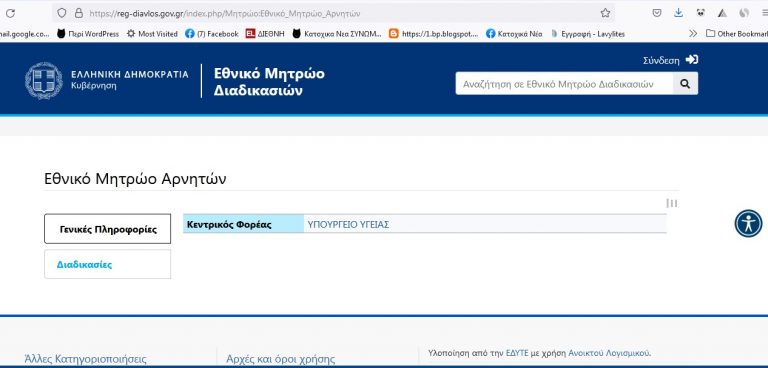Open the Εθνικό Μητρώο Διαδικασιών home title

[x=269, y=82]
